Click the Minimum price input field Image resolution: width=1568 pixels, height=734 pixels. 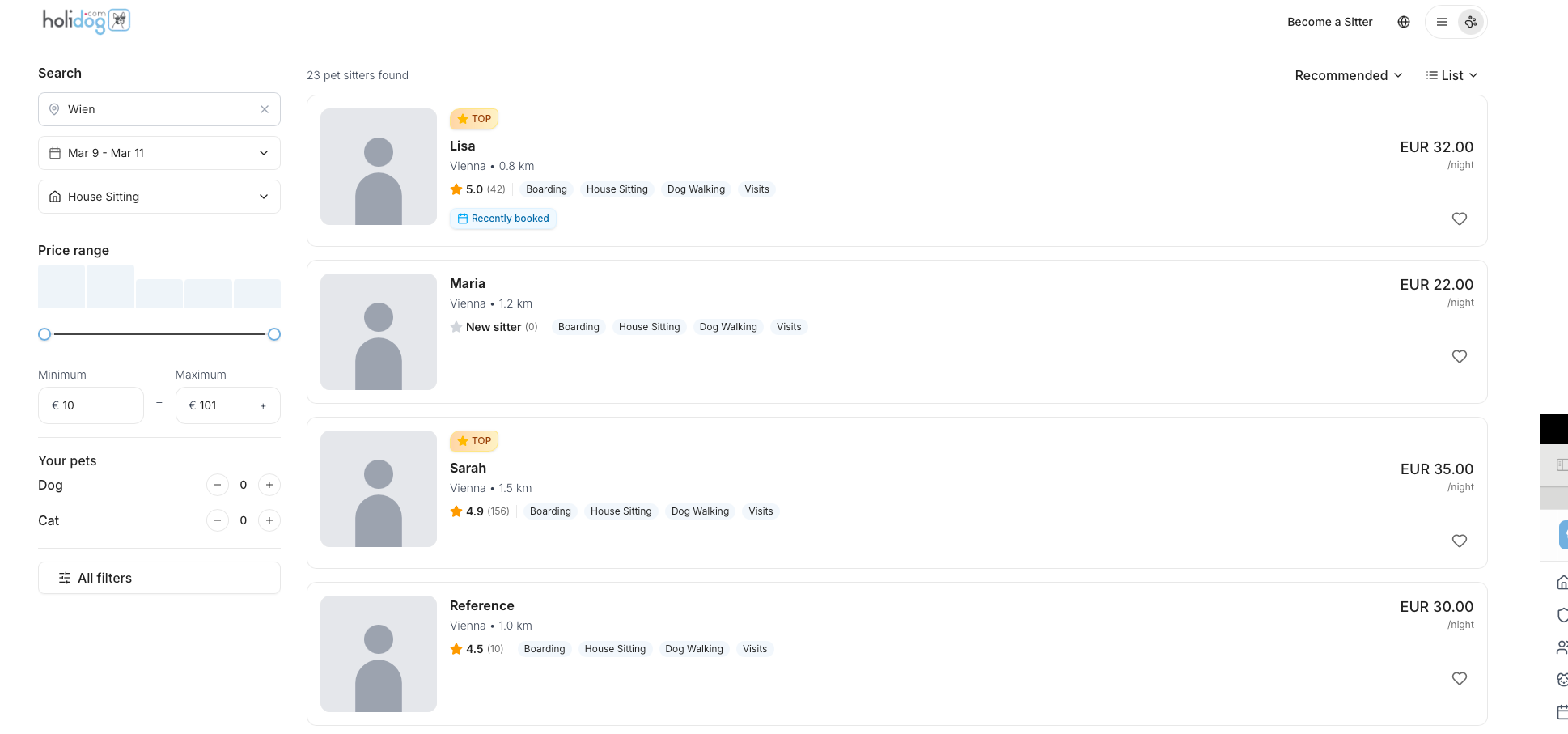pyautogui.click(x=91, y=405)
